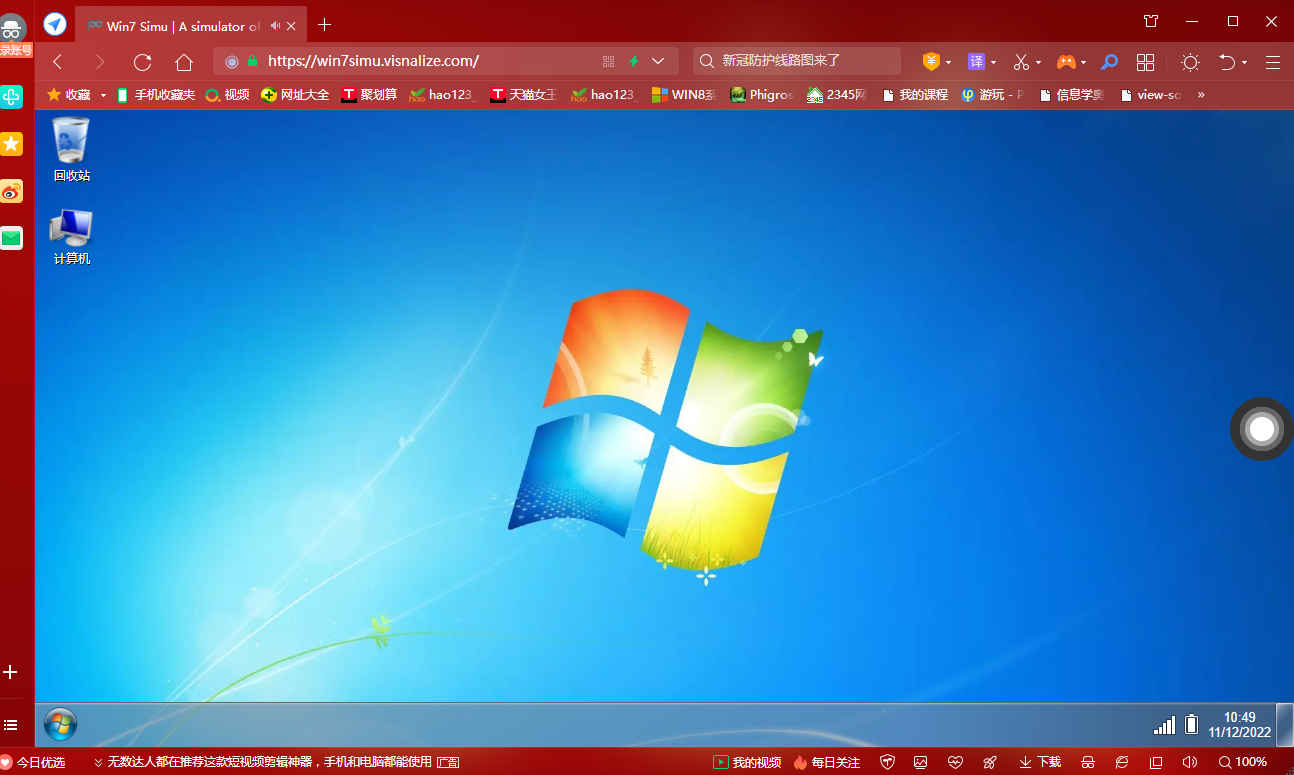Open the 手机收藏夹 bookmark

pyautogui.click(x=155, y=95)
